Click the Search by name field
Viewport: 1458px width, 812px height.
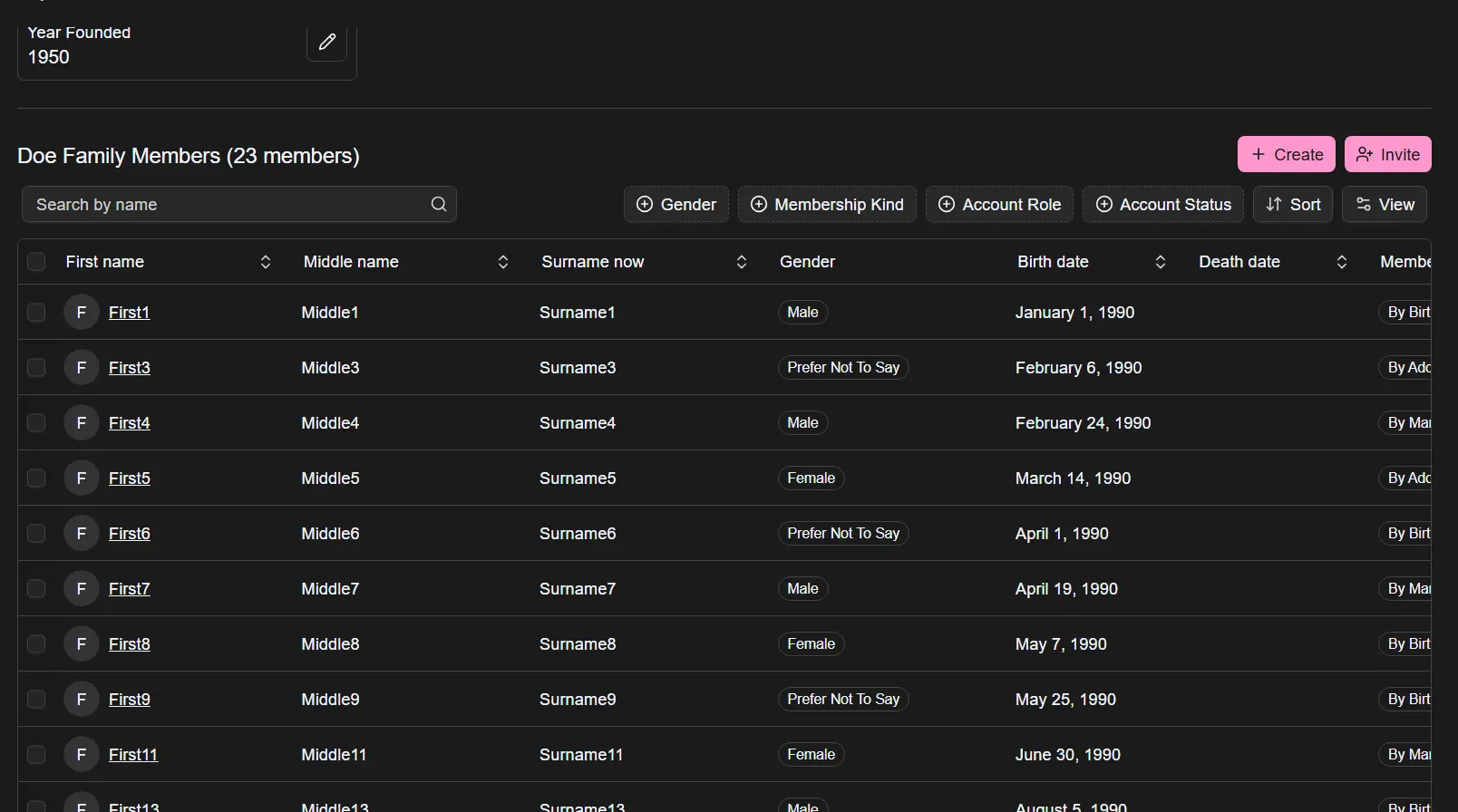click(x=227, y=204)
